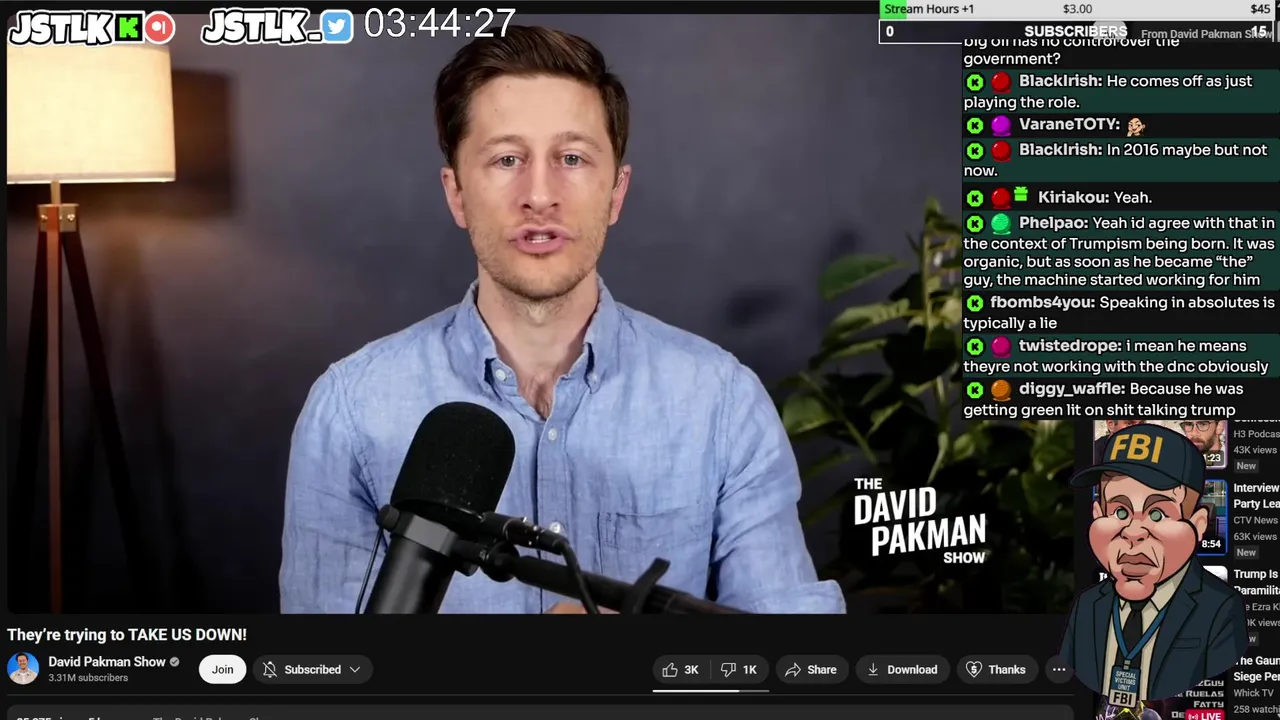Open David Pakman Show channel avatar

23,669
